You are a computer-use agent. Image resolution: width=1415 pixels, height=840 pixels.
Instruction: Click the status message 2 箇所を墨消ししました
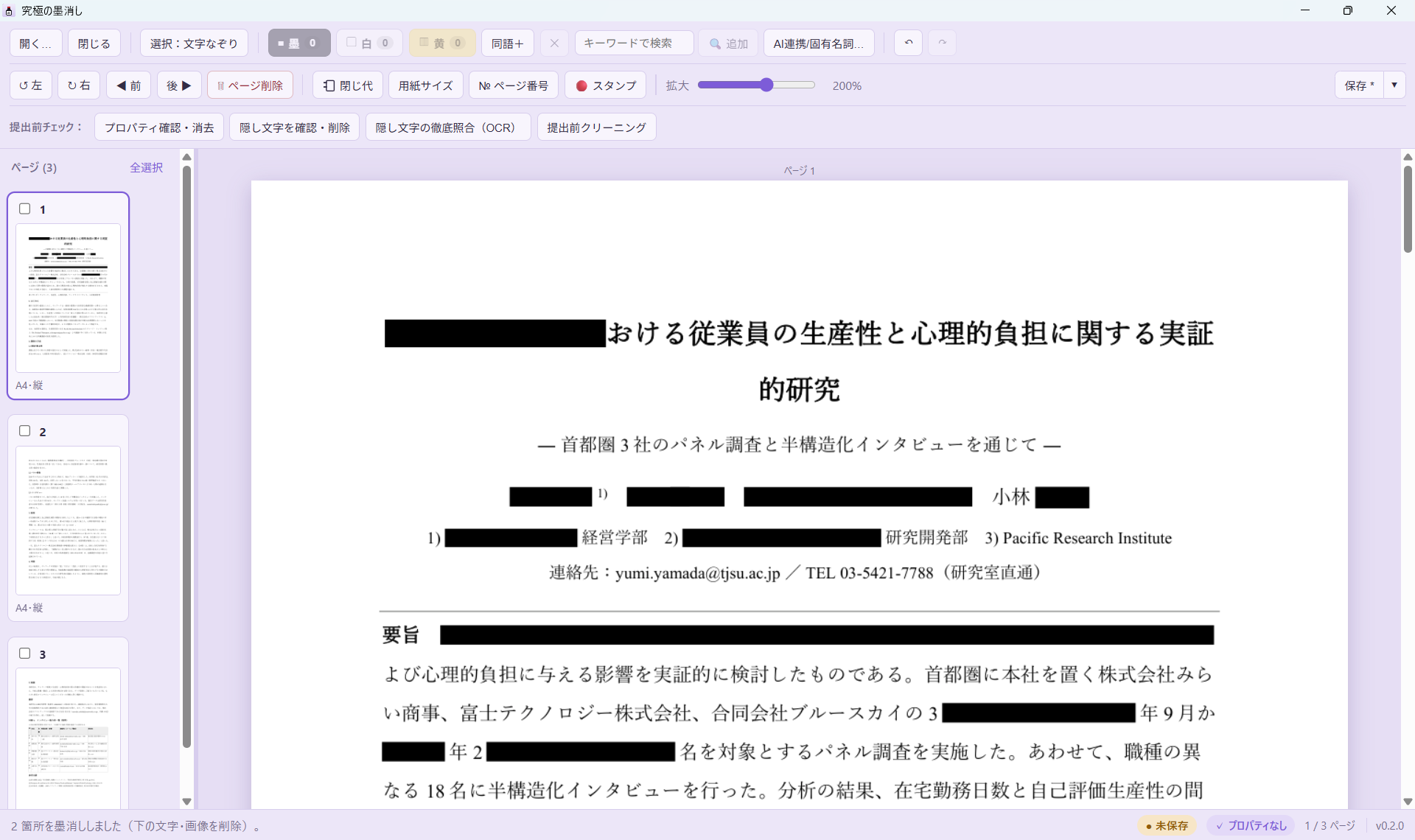tap(135, 827)
